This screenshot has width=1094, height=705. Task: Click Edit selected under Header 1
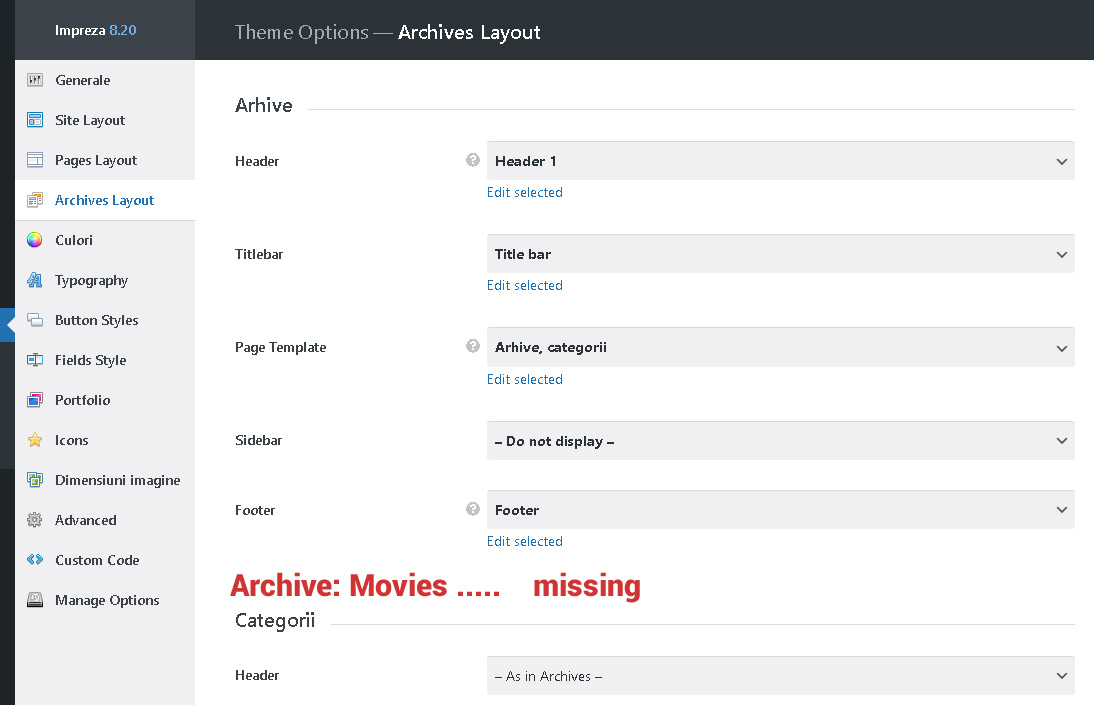pos(525,193)
